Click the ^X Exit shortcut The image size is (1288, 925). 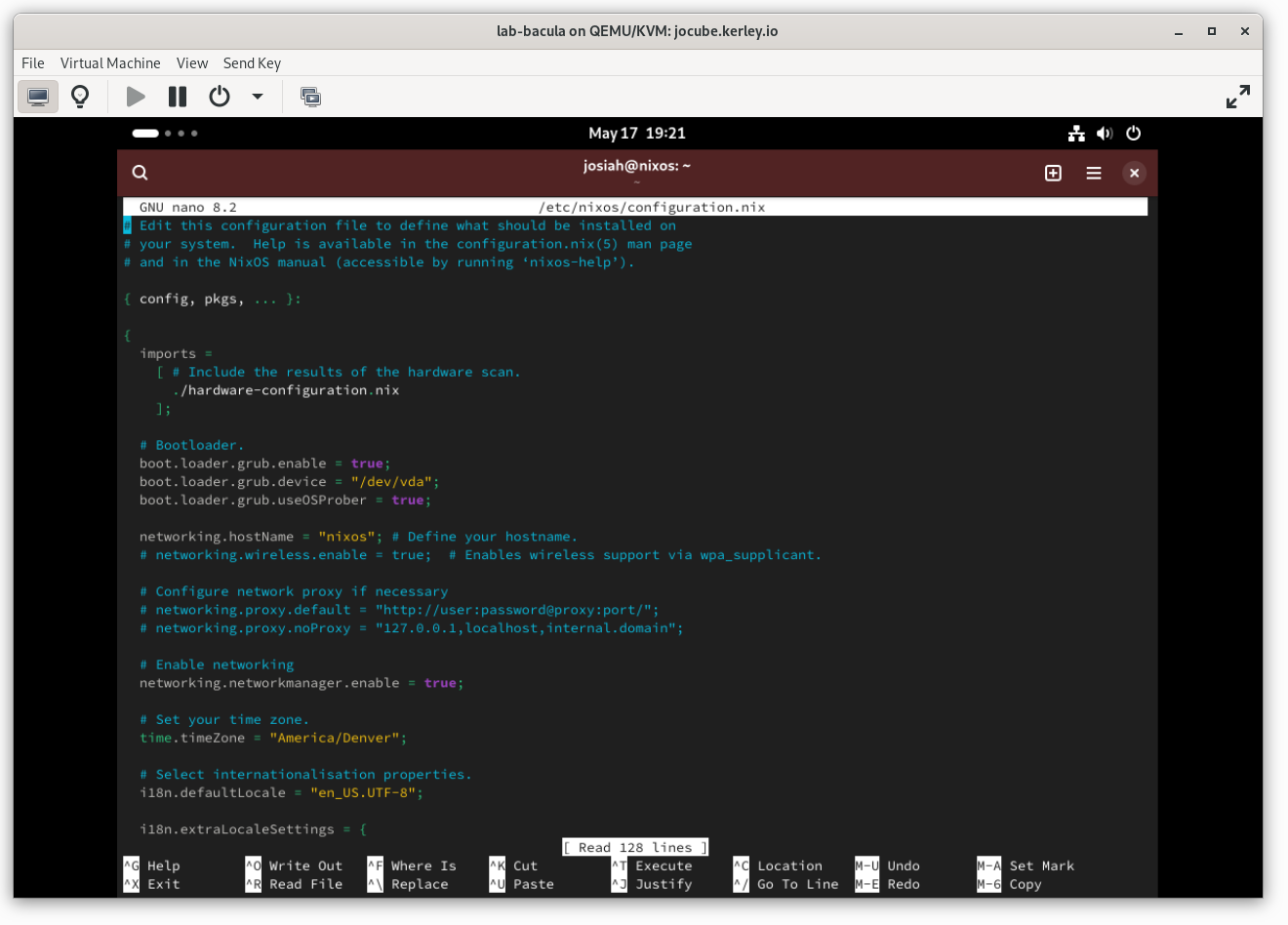(152, 884)
